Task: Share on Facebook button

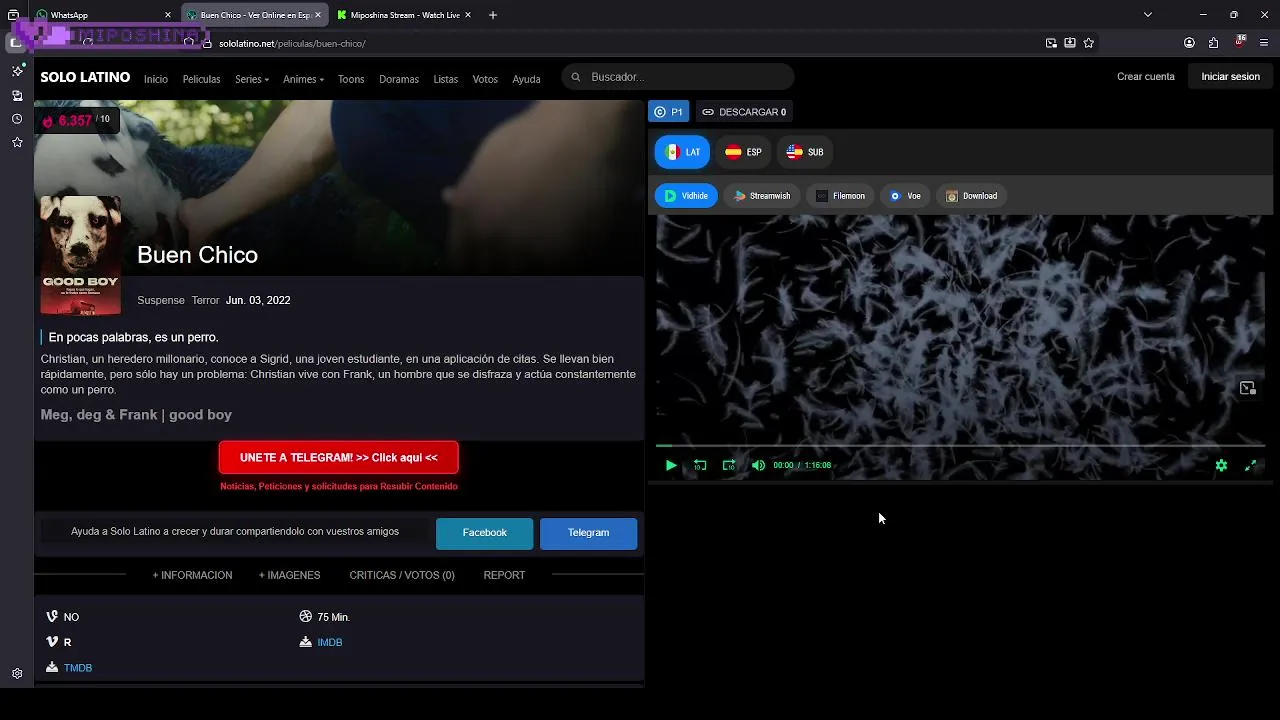Action: (485, 533)
